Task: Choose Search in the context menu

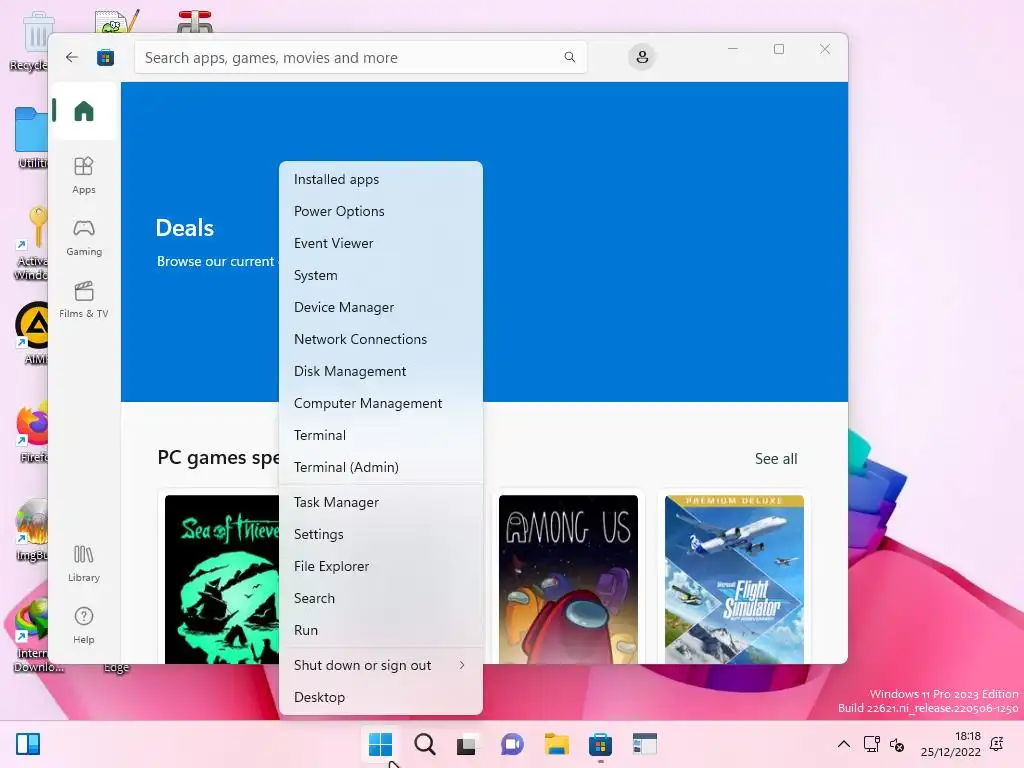Action: point(381,598)
